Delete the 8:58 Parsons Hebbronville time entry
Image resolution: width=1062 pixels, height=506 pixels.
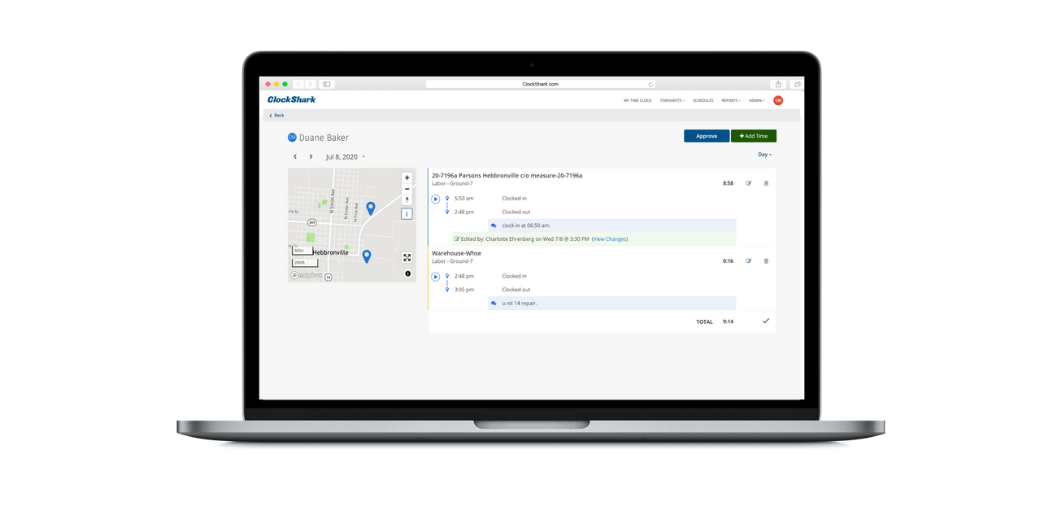[766, 183]
